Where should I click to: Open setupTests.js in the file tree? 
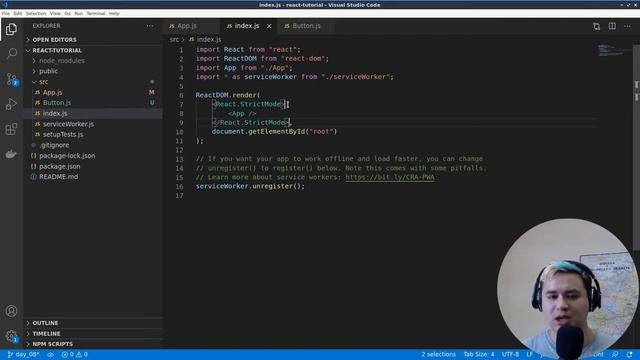click(x=93, y=134)
